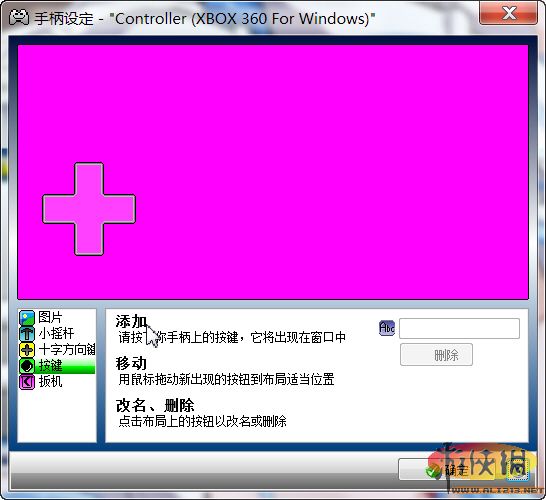Image resolution: width=546 pixels, height=500 pixels.
Task: Click the gamepad icon in the title bar
Action: click(18, 18)
